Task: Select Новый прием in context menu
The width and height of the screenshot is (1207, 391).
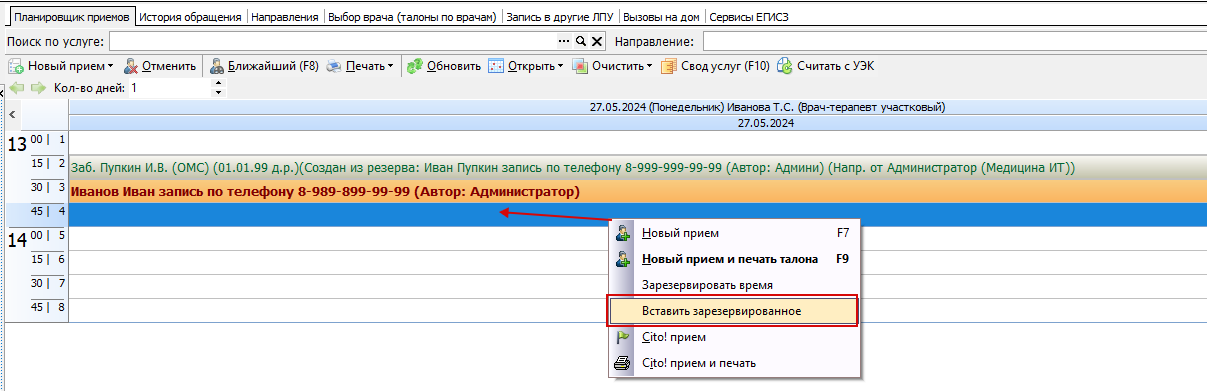Action: pos(733,233)
